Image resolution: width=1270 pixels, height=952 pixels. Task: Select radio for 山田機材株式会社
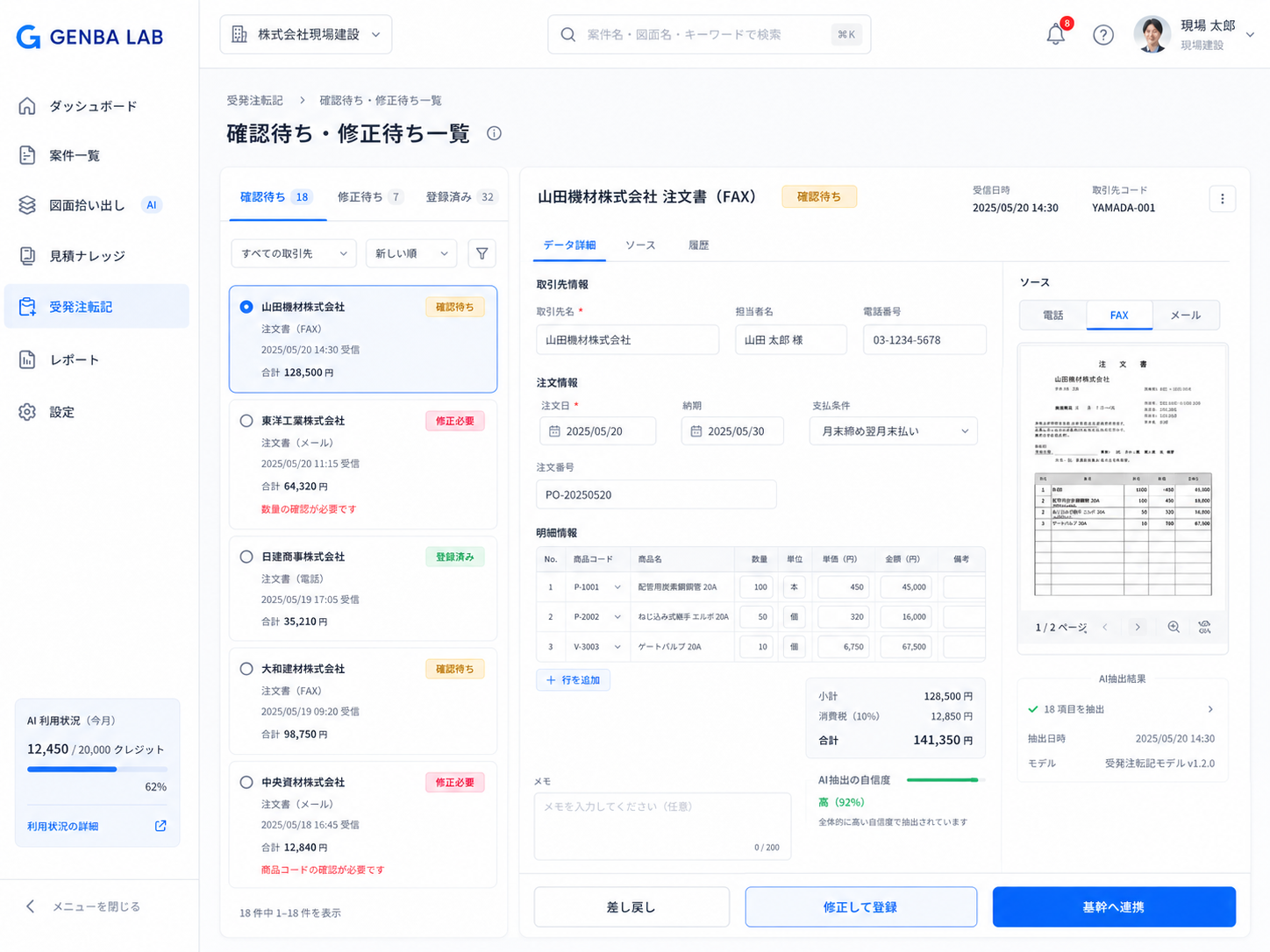tap(246, 307)
